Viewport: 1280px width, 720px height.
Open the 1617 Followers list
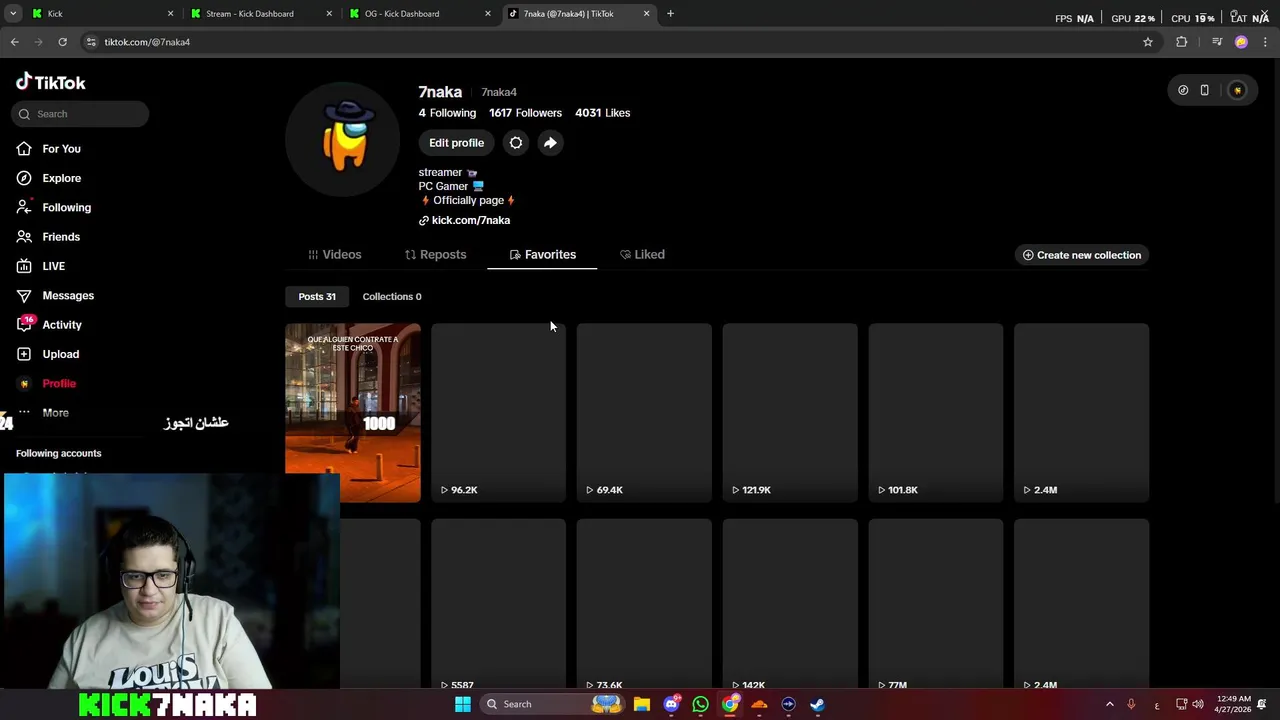click(525, 113)
